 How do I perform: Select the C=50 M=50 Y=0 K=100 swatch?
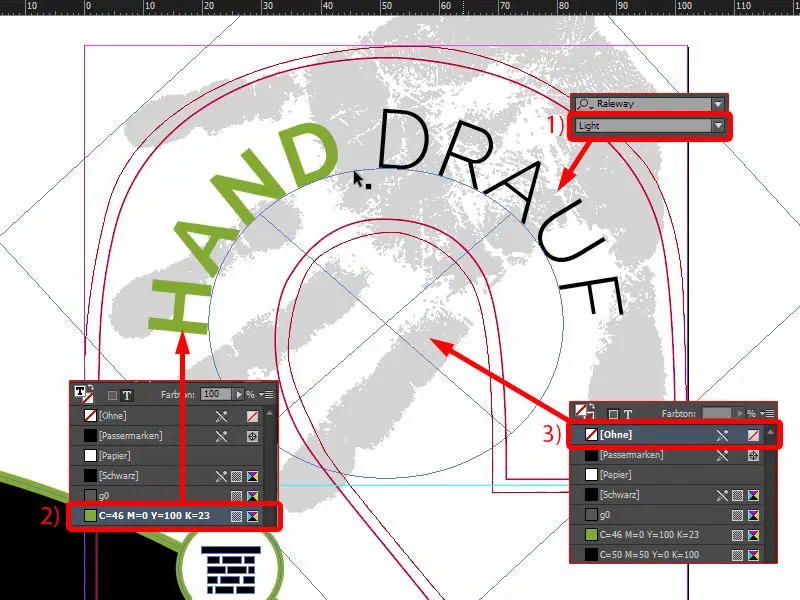click(x=667, y=555)
